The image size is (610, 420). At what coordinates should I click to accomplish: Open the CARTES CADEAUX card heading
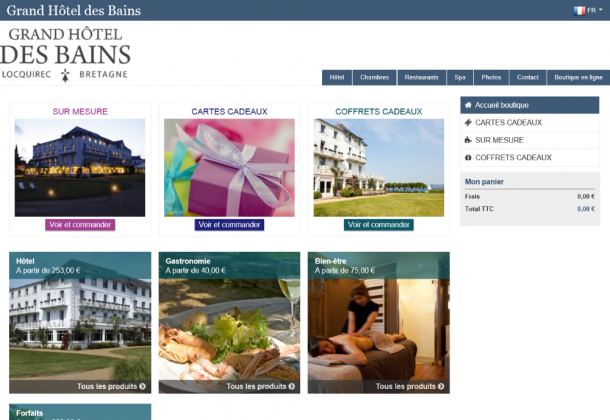point(230,112)
